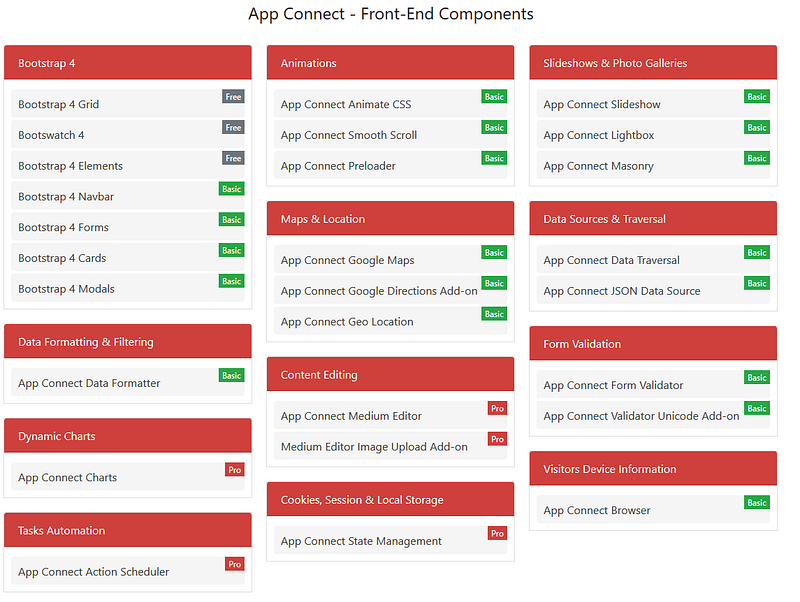Viewport: 800px width, 602px height.
Task: Open App Connect Animate CSS
Action: tap(390, 104)
